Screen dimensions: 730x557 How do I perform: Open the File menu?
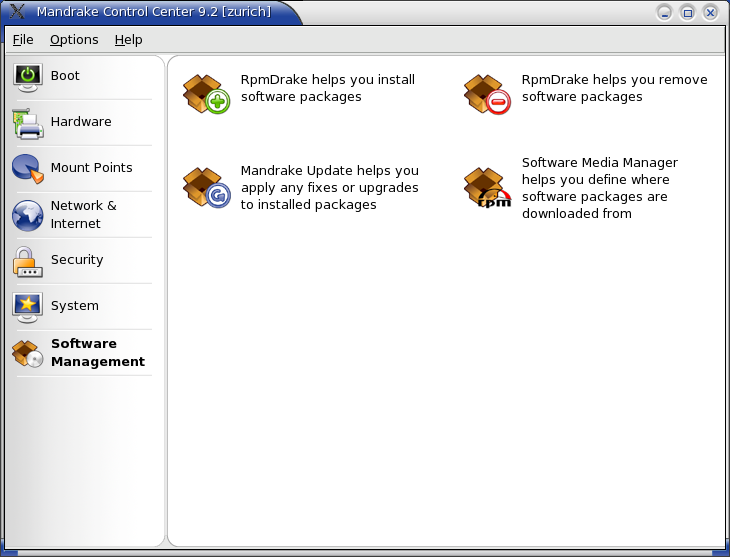pyautogui.click(x=23, y=40)
